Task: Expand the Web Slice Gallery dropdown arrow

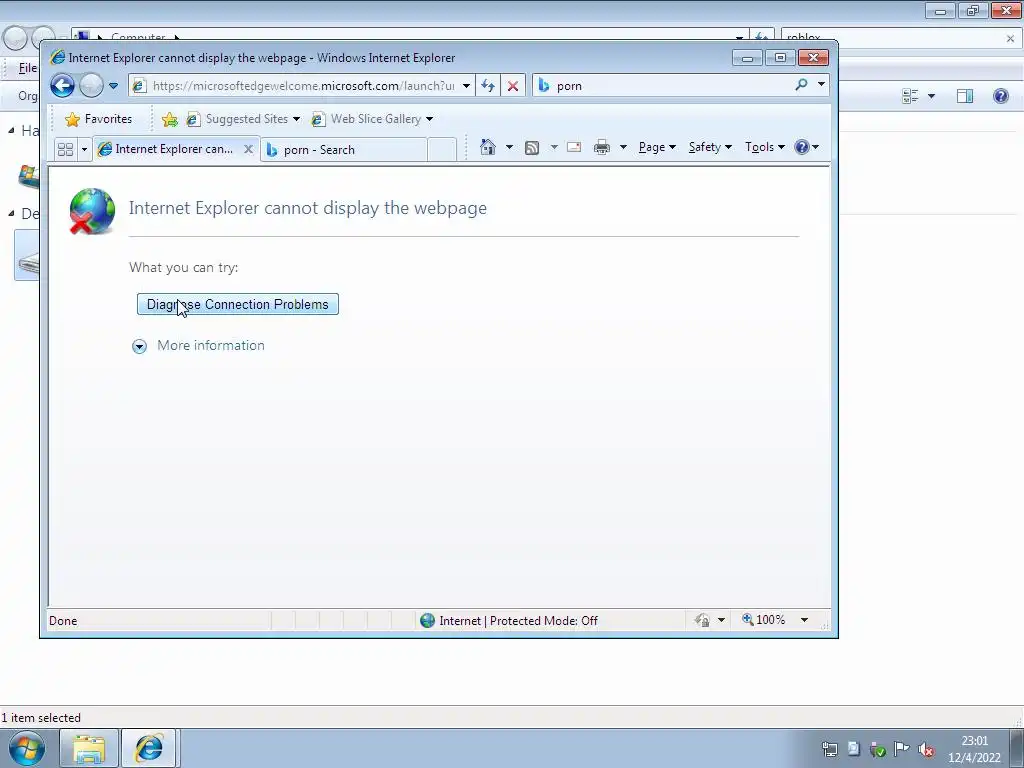Action: pos(429,119)
